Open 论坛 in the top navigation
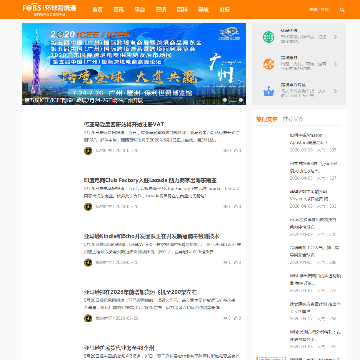Image resolution: width=360 pixels, height=360 pixels. point(224,10)
